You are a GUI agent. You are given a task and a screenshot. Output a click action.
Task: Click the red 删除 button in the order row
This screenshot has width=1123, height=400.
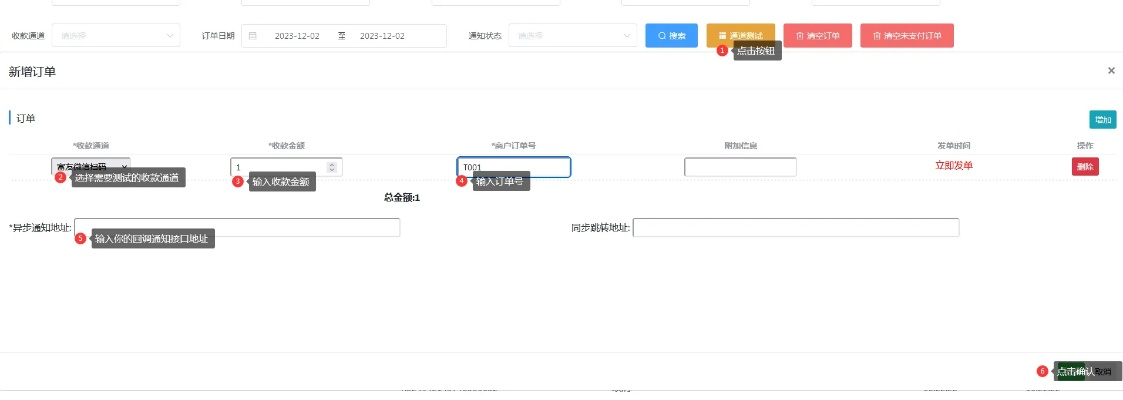(x=1085, y=167)
